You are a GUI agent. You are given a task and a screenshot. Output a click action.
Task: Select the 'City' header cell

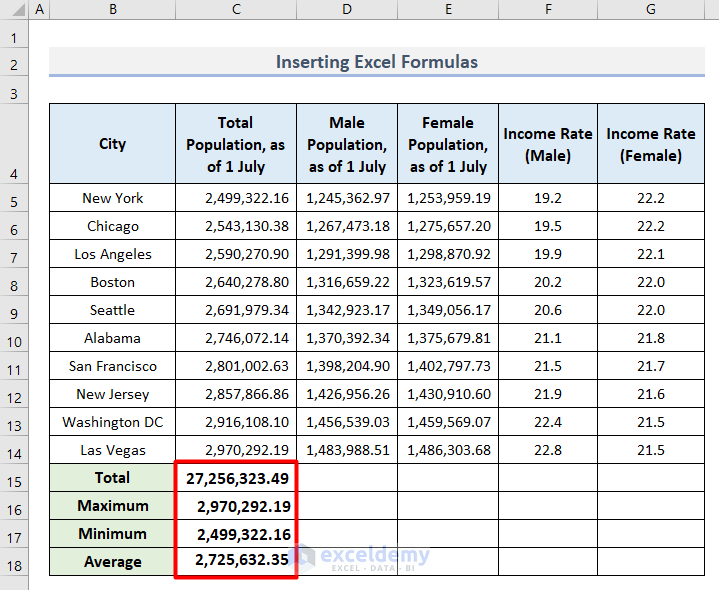(112, 144)
